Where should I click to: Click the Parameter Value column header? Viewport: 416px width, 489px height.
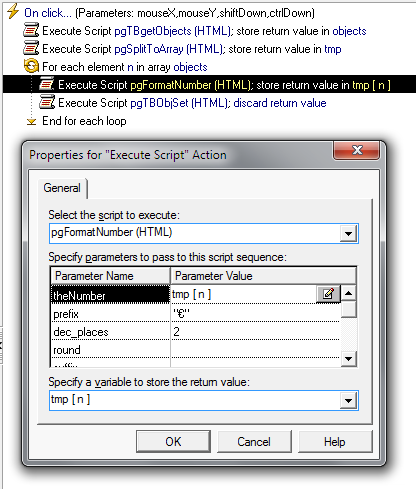[263, 276]
